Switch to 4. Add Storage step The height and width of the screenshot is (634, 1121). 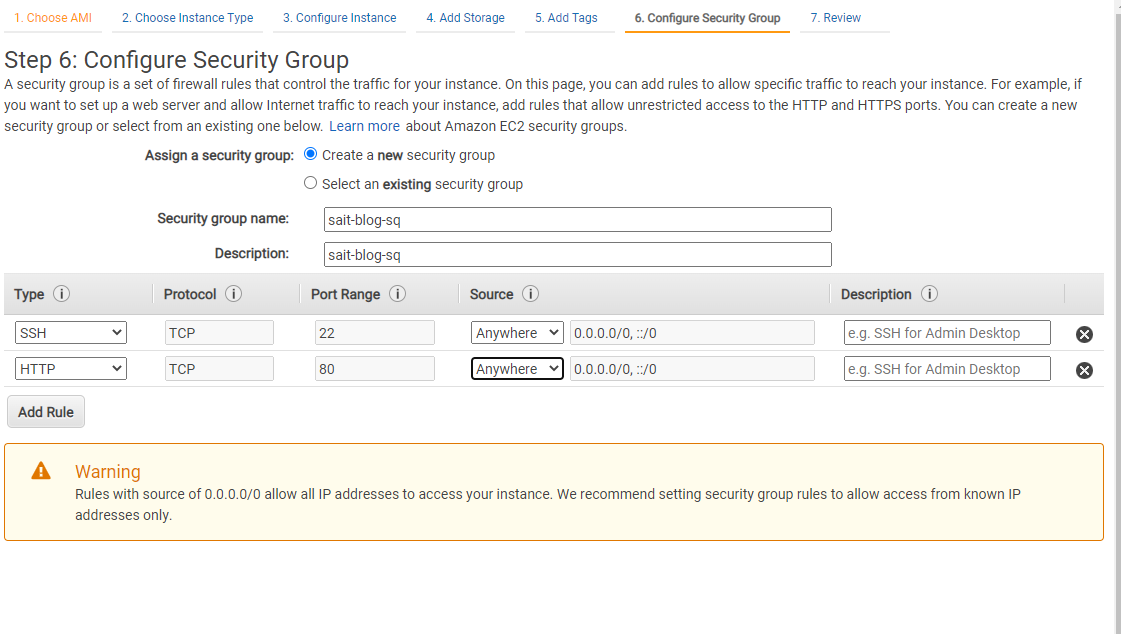[465, 18]
